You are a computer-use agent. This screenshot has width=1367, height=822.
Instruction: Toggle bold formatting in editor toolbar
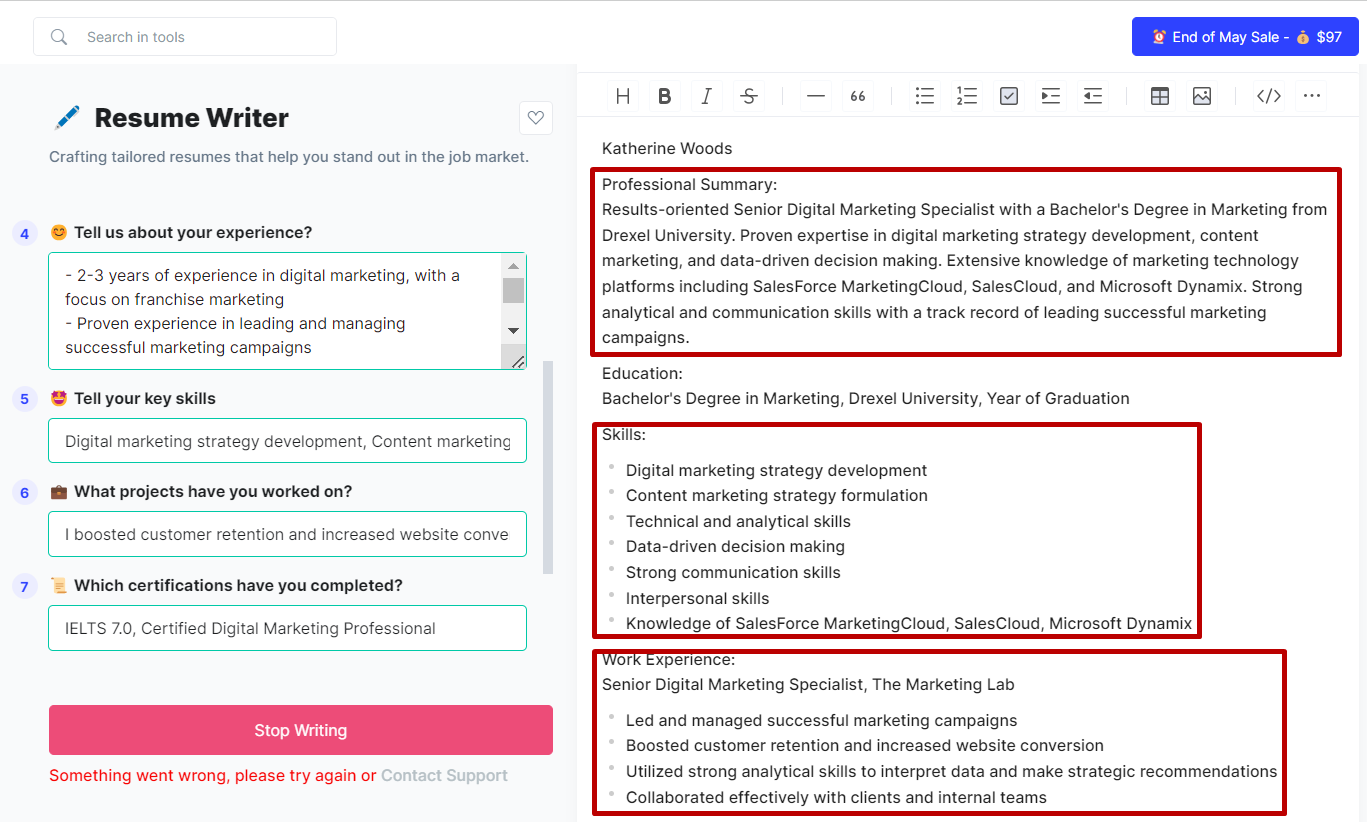click(x=664, y=96)
